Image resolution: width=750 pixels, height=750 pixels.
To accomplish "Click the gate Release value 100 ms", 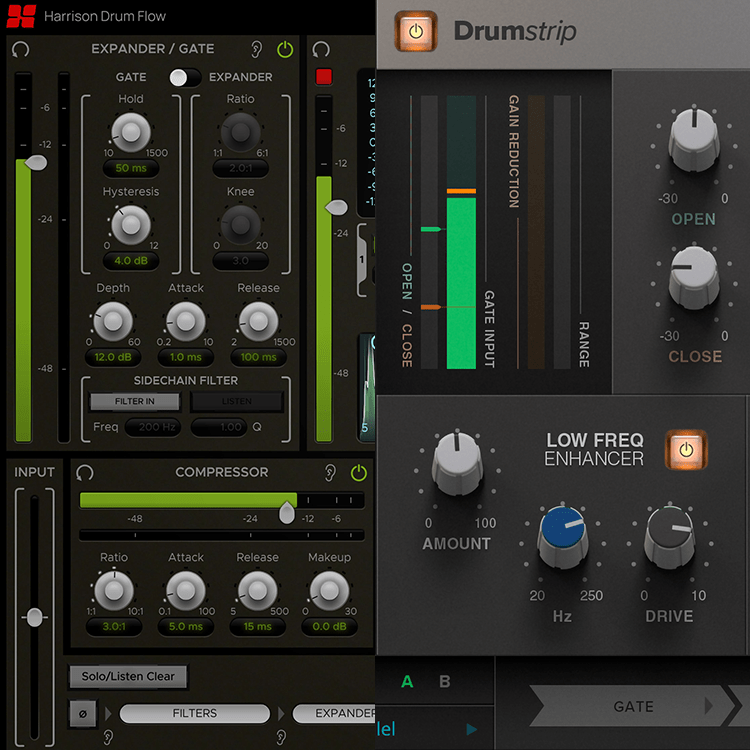I will point(258,357).
